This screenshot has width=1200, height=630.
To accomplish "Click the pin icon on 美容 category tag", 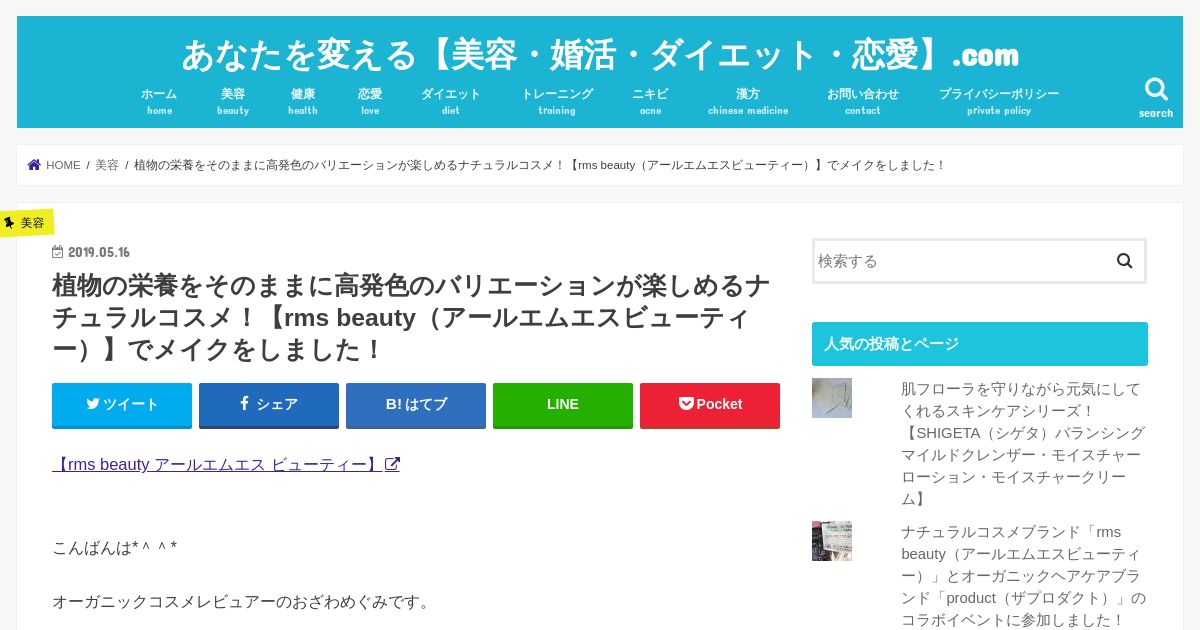I will (9, 222).
